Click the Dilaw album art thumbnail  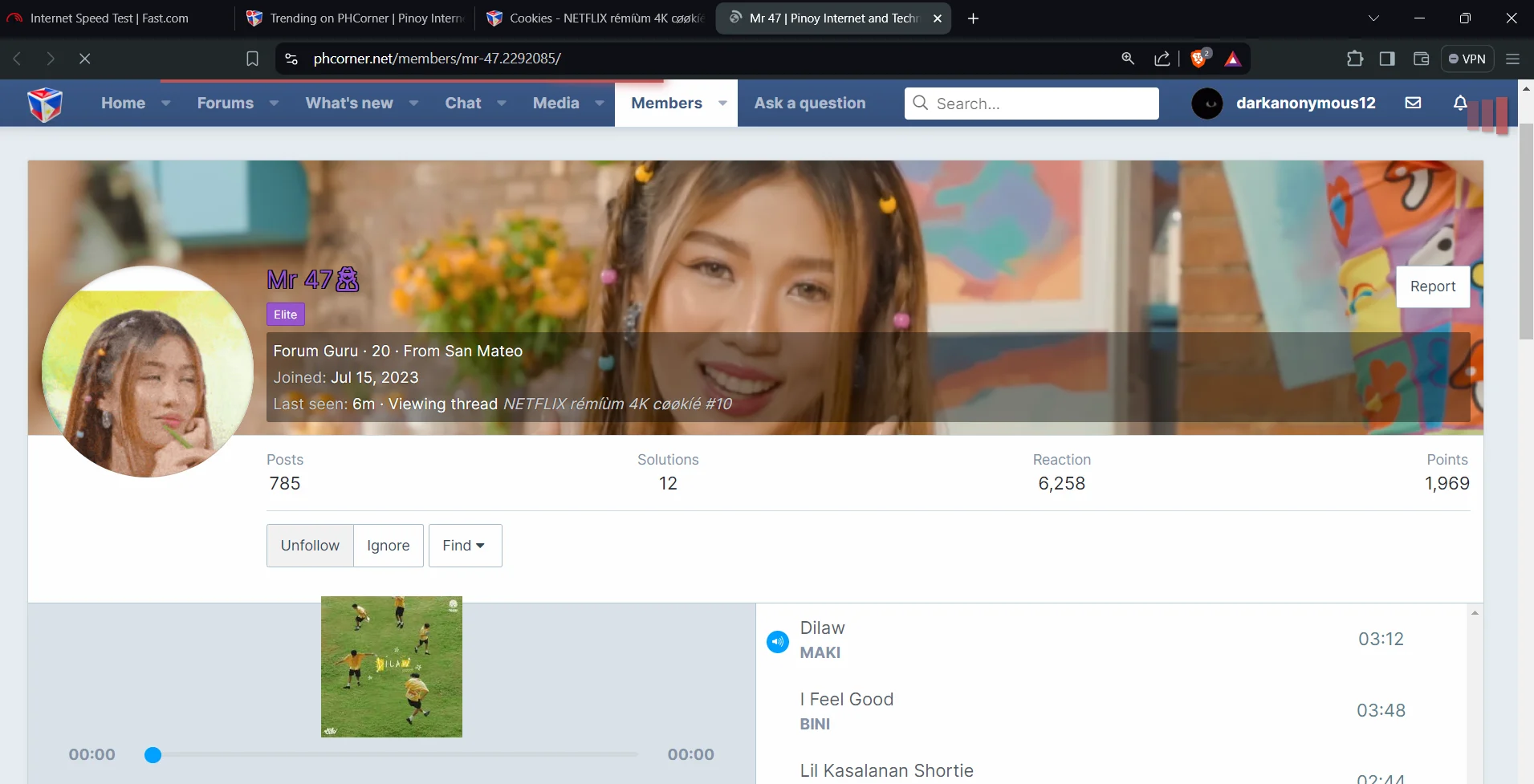click(392, 667)
